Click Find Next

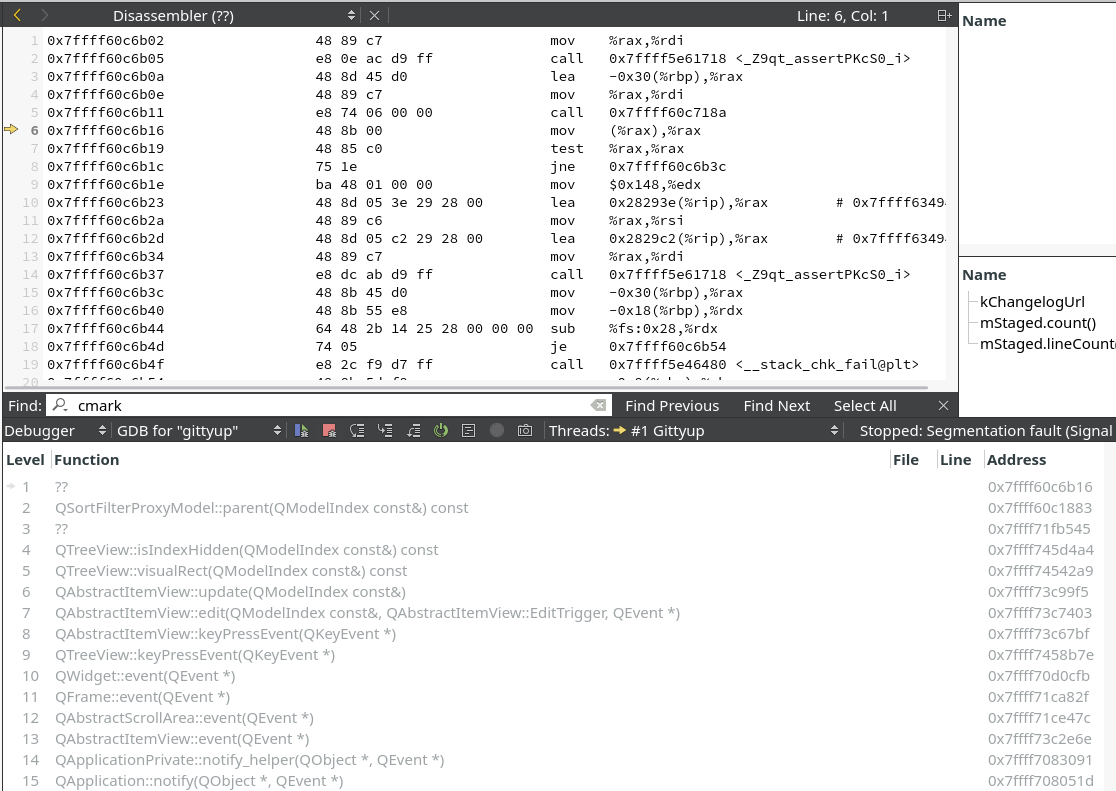777,405
